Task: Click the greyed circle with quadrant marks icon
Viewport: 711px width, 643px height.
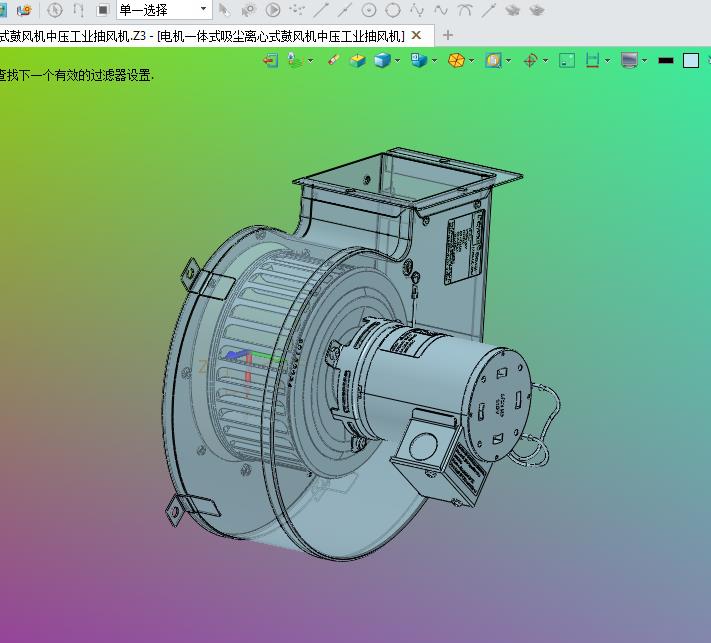Action: point(393,10)
